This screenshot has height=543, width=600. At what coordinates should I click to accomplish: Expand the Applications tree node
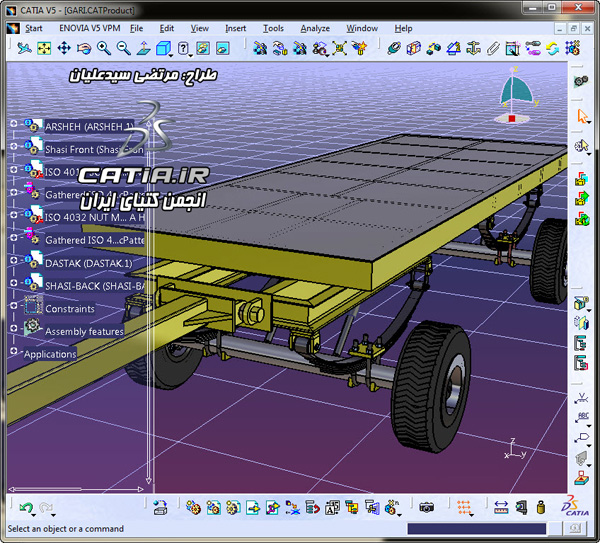pos(14,351)
